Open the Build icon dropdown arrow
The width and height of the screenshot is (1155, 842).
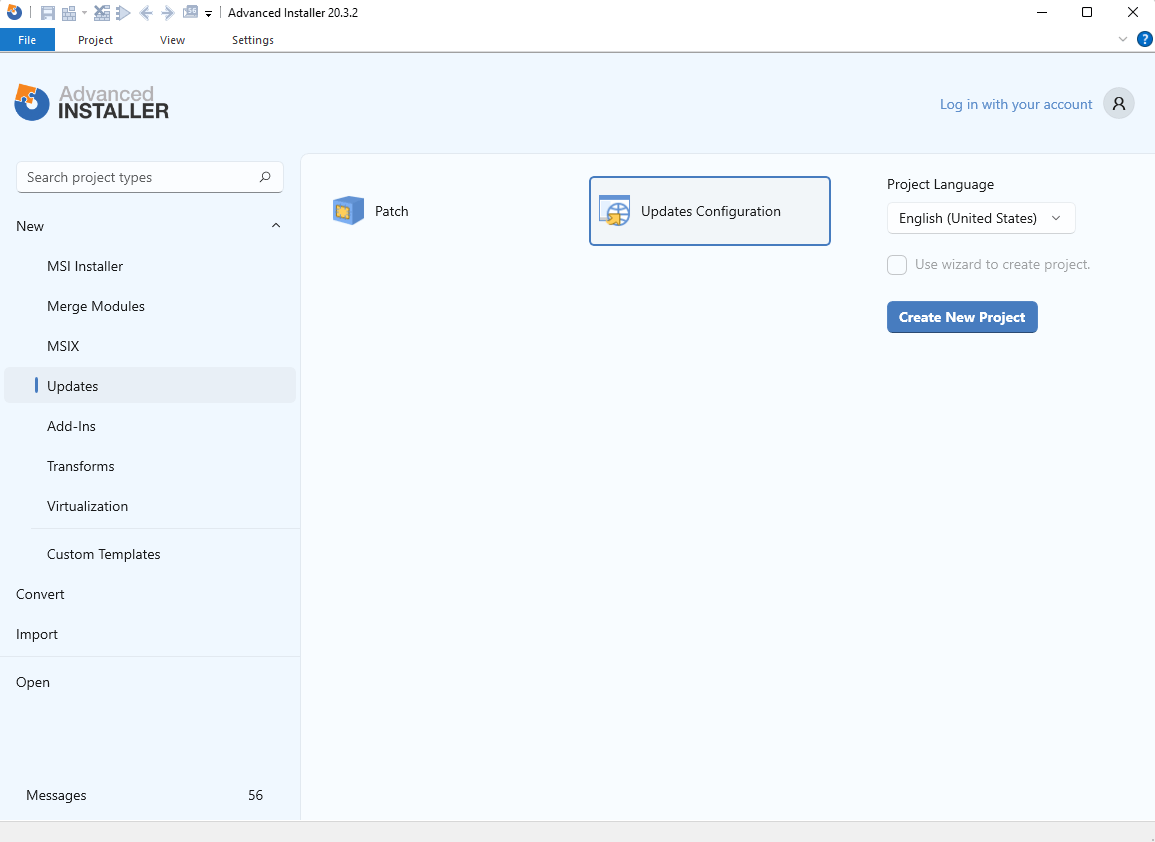(84, 13)
